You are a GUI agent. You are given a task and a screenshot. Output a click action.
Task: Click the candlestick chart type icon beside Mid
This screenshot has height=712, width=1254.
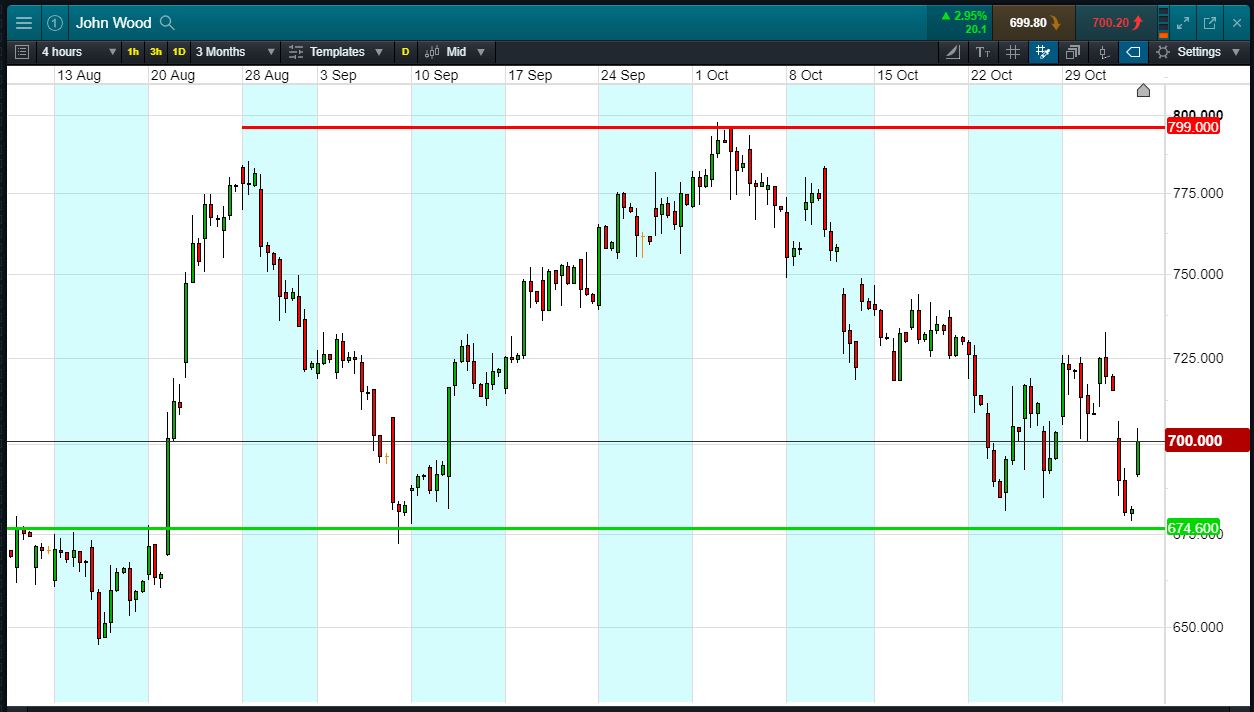(433, 52)
